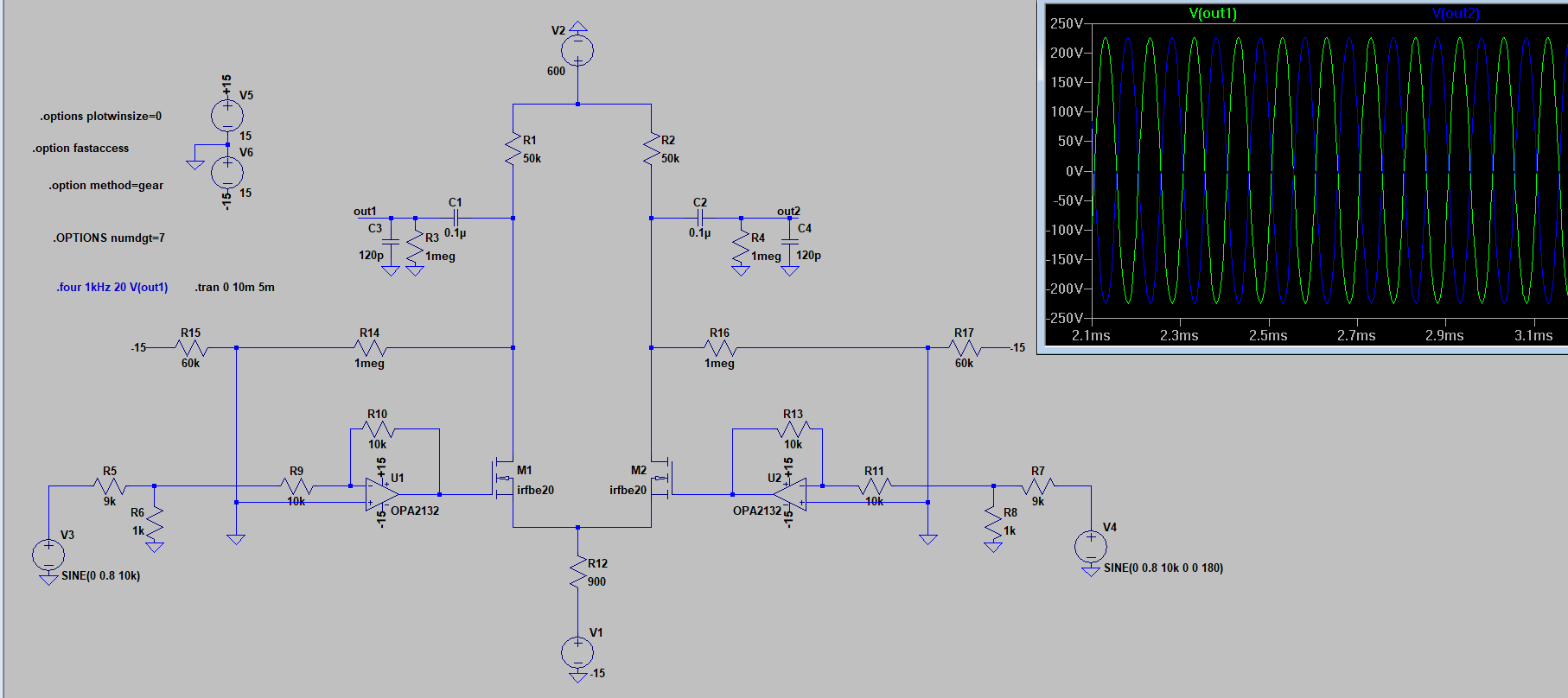
Task: Select the out1 net label
Action: pyautogui.click(x=365, y=211)
